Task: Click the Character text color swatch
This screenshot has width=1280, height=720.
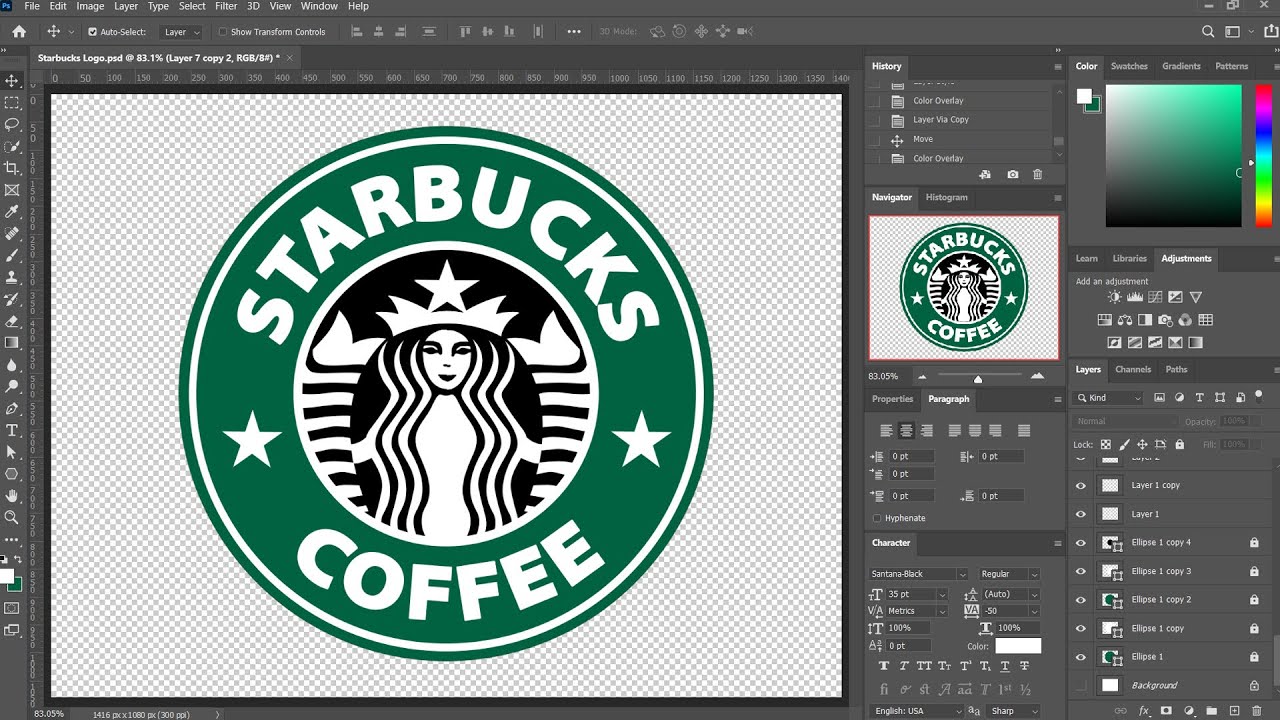Action: (1018, 646)
